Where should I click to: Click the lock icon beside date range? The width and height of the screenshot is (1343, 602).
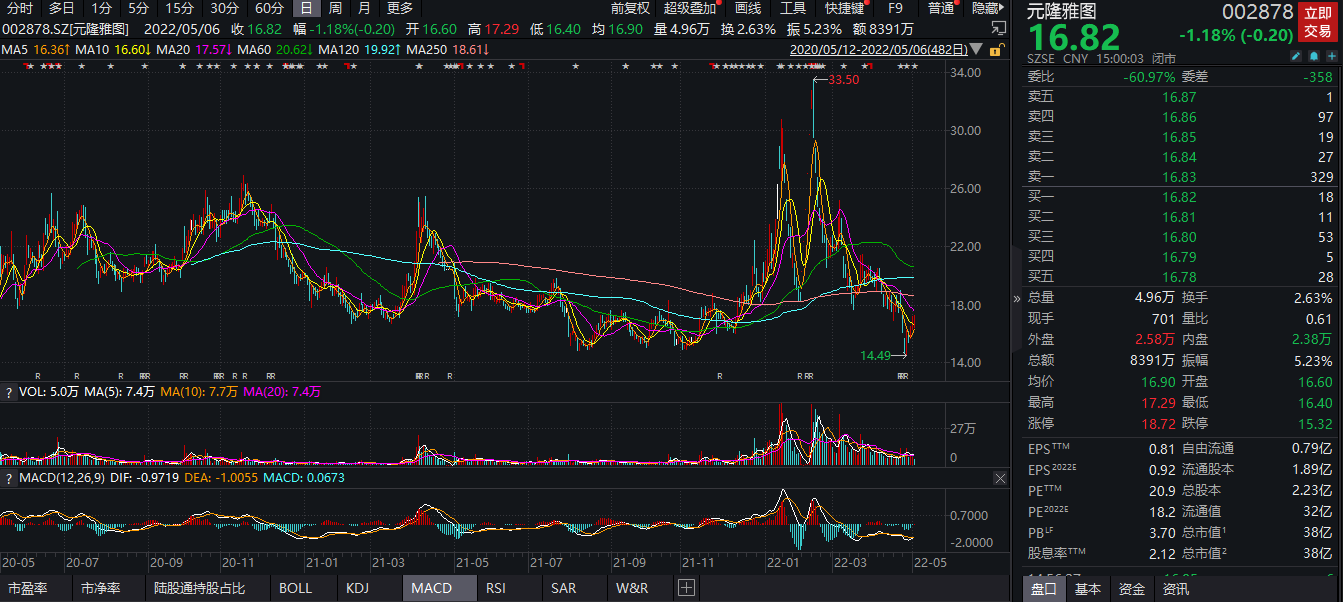point(995,49)
